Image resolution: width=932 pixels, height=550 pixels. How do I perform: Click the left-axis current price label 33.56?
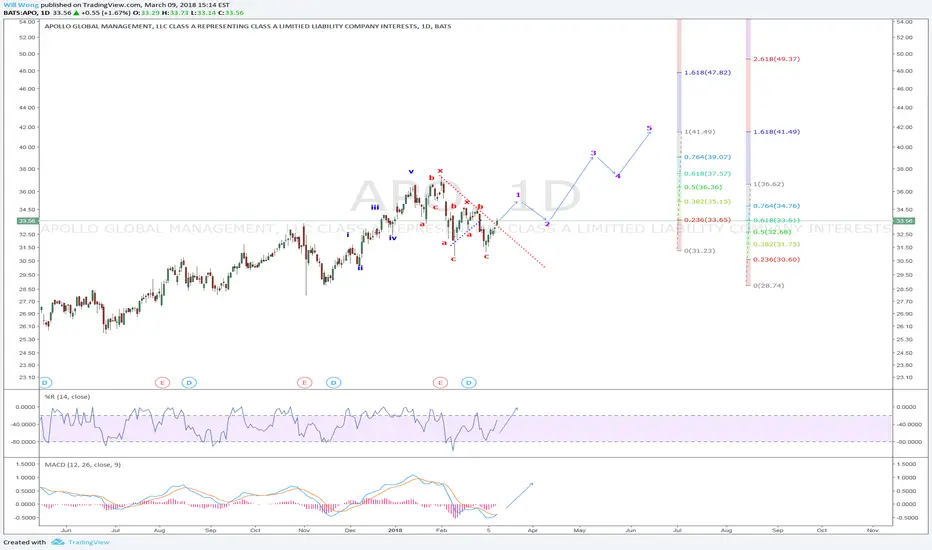click(x=28, y=221)
